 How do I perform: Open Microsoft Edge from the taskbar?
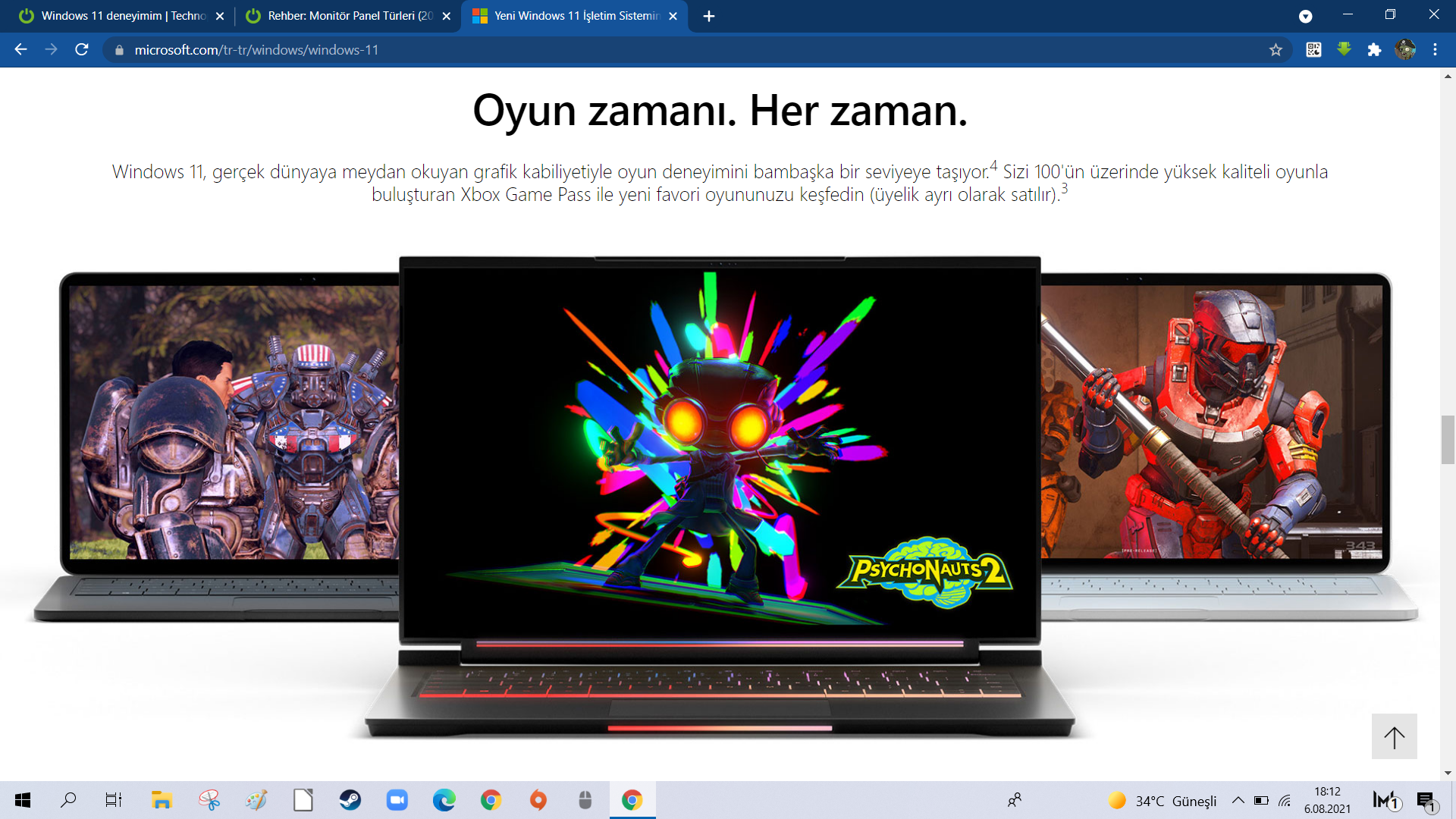pos(444,800)
